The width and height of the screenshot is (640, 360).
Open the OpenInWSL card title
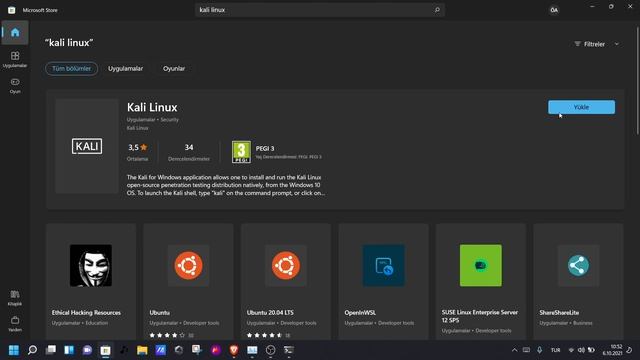point(360,313)
